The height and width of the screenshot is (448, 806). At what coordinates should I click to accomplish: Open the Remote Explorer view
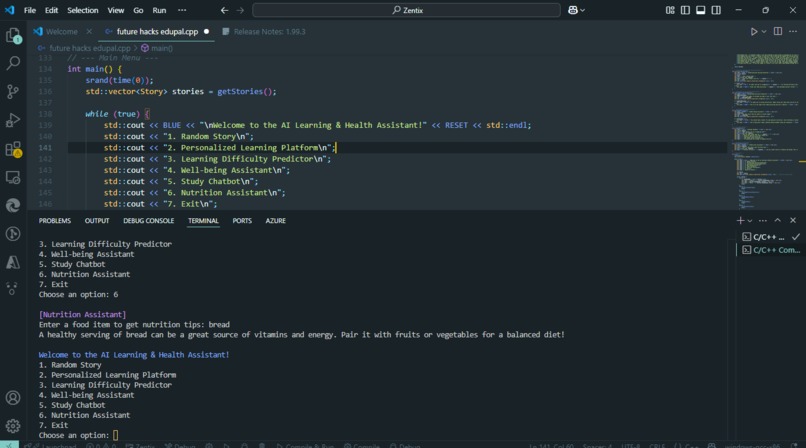(13, 177)
